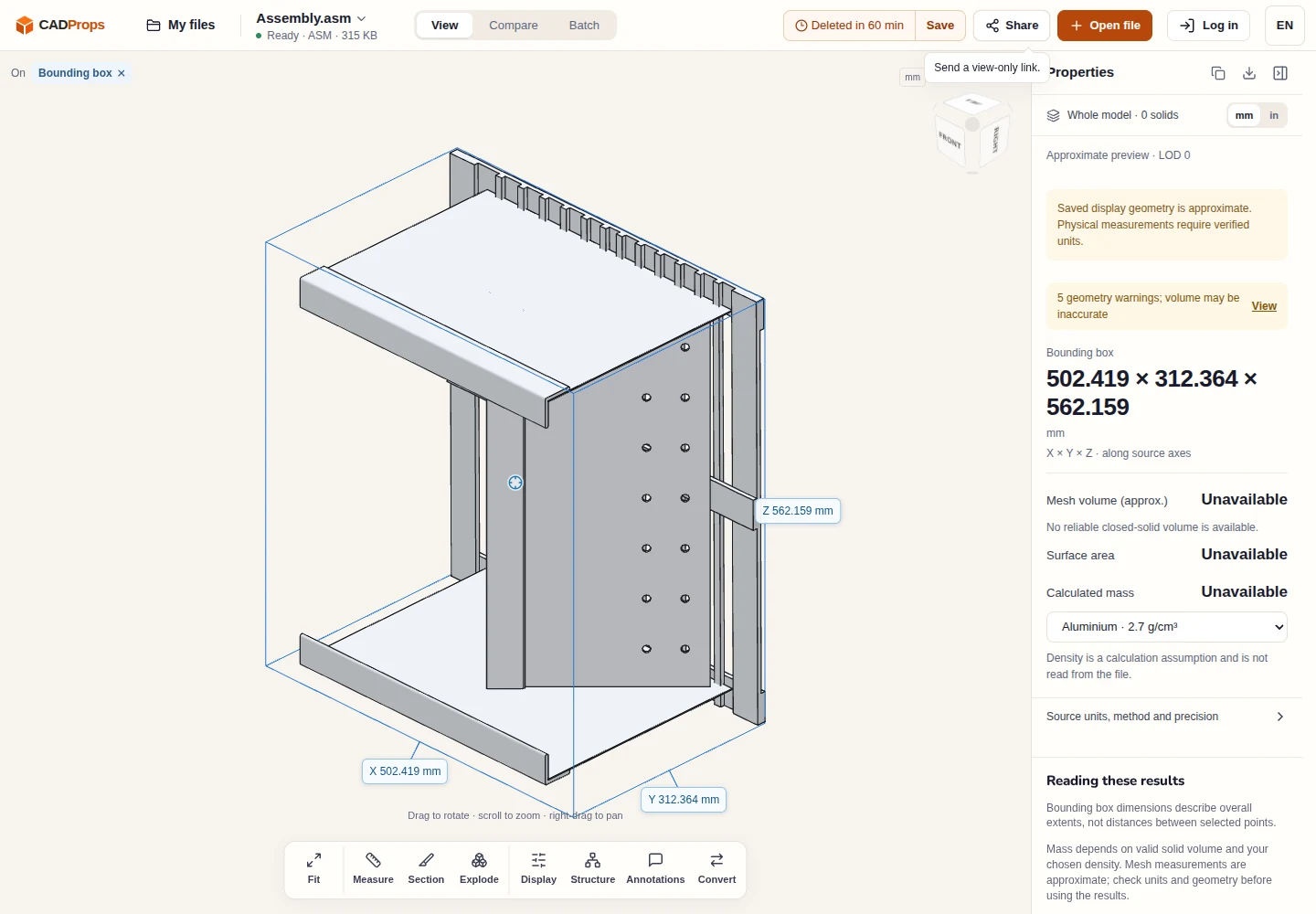Expand Source units, method and precision
Viewport: 1316px width, 914px height.
pos(1167,717)
